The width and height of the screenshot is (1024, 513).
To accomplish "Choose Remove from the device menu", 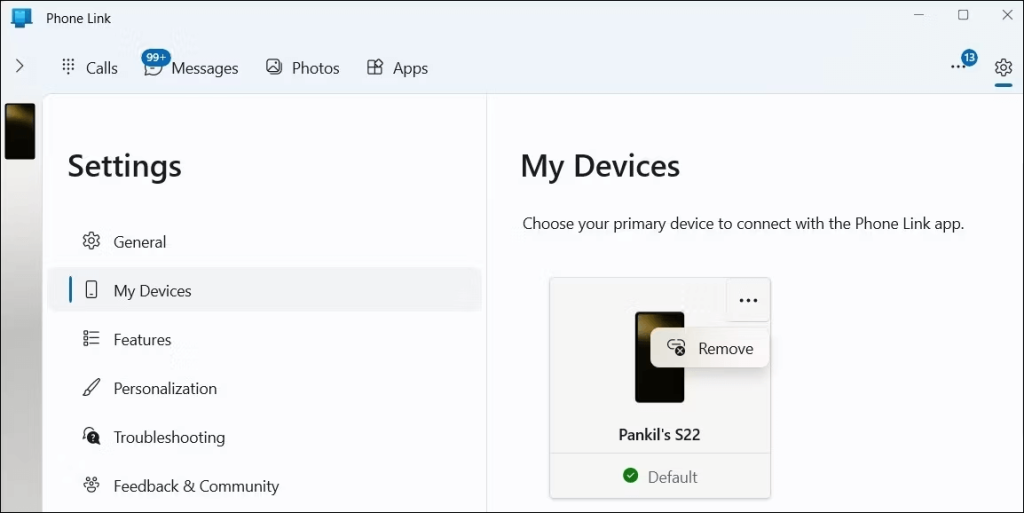I will click(x=710, y=348).
